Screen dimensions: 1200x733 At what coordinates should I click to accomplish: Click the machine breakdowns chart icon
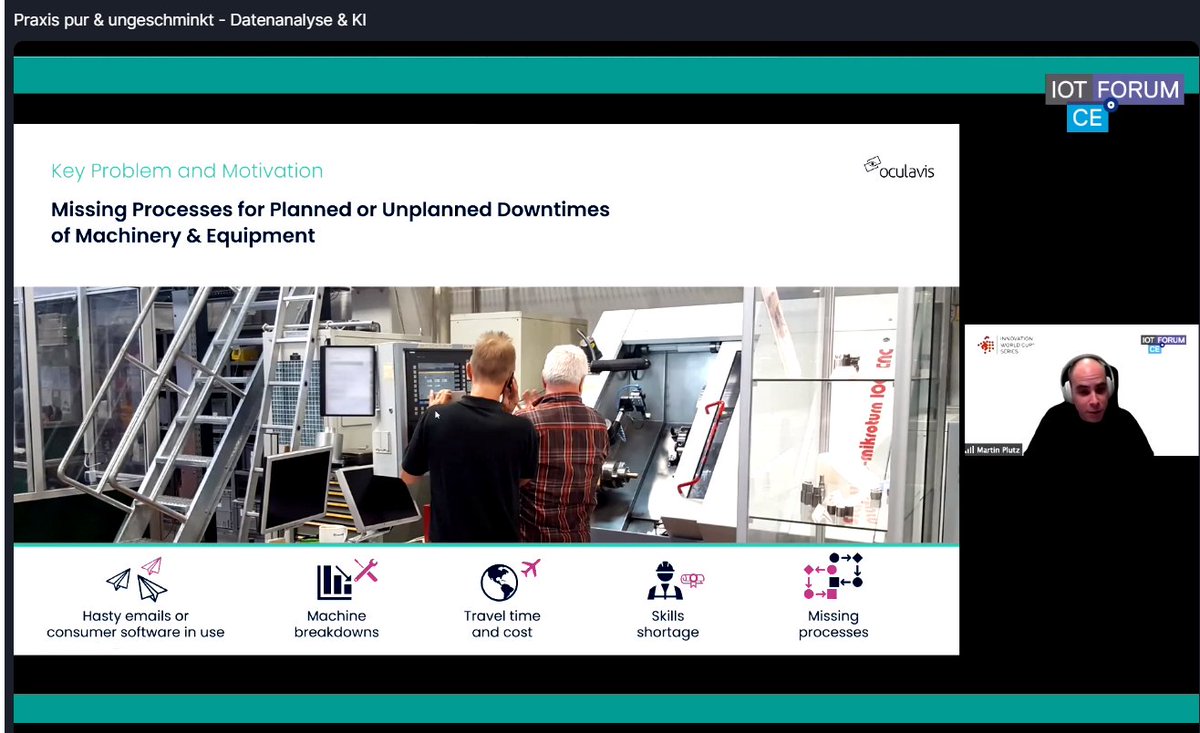coord(347,579)
